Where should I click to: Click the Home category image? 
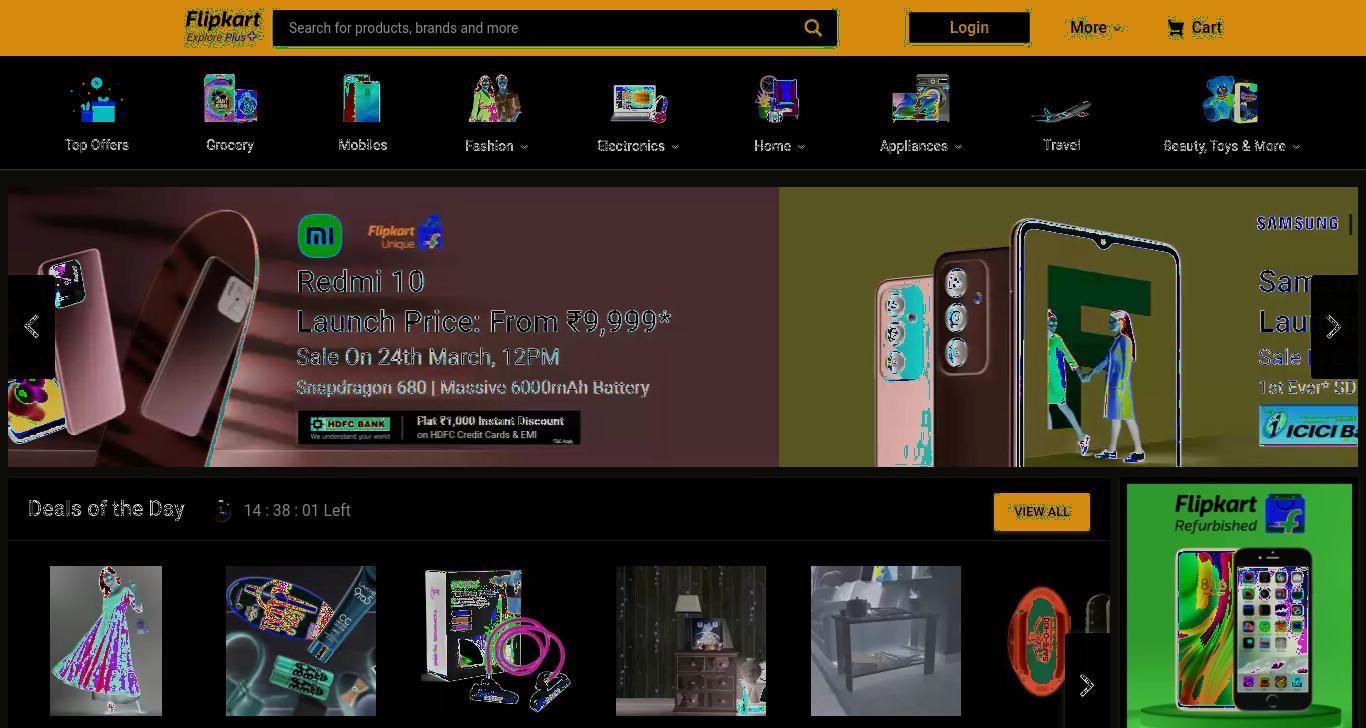tap(778, 99)
